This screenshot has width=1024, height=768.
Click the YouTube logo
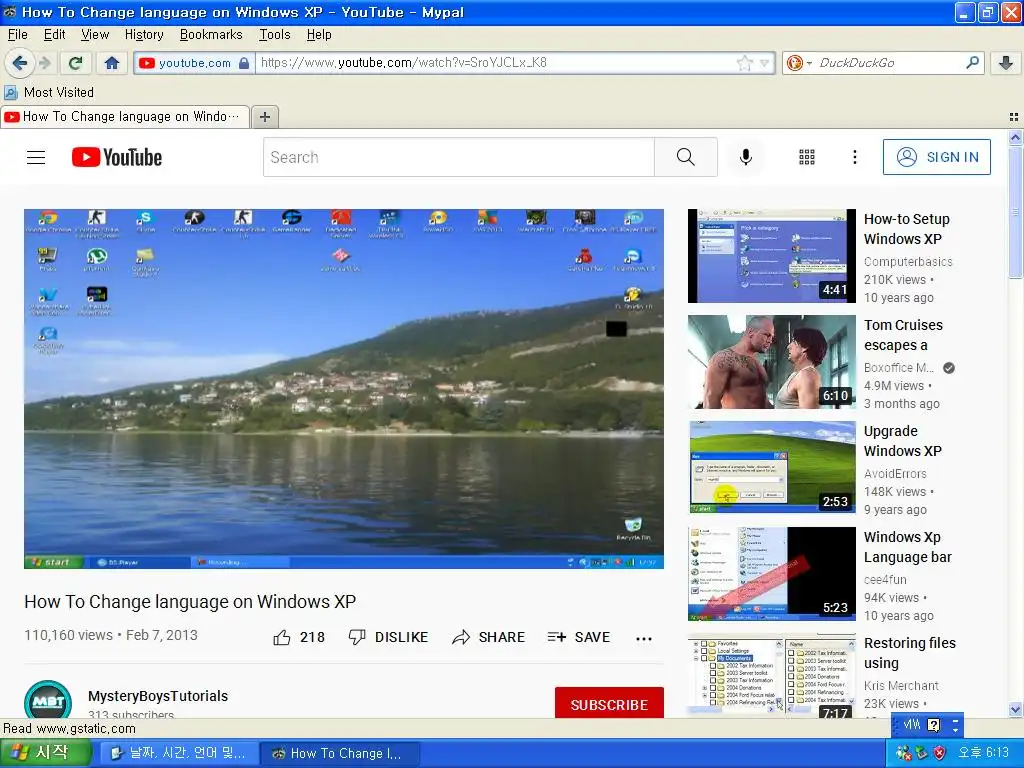pos(117,157)
